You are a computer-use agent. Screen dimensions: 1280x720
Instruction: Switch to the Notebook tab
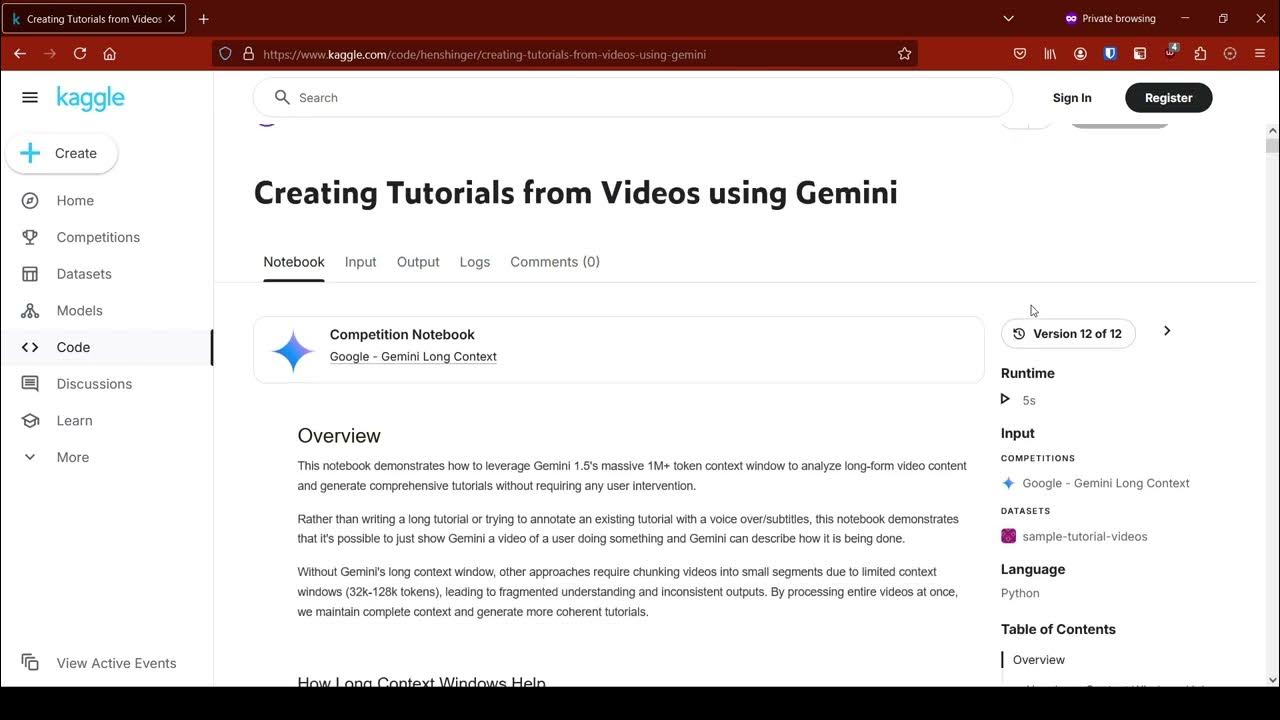coord(294,262)
